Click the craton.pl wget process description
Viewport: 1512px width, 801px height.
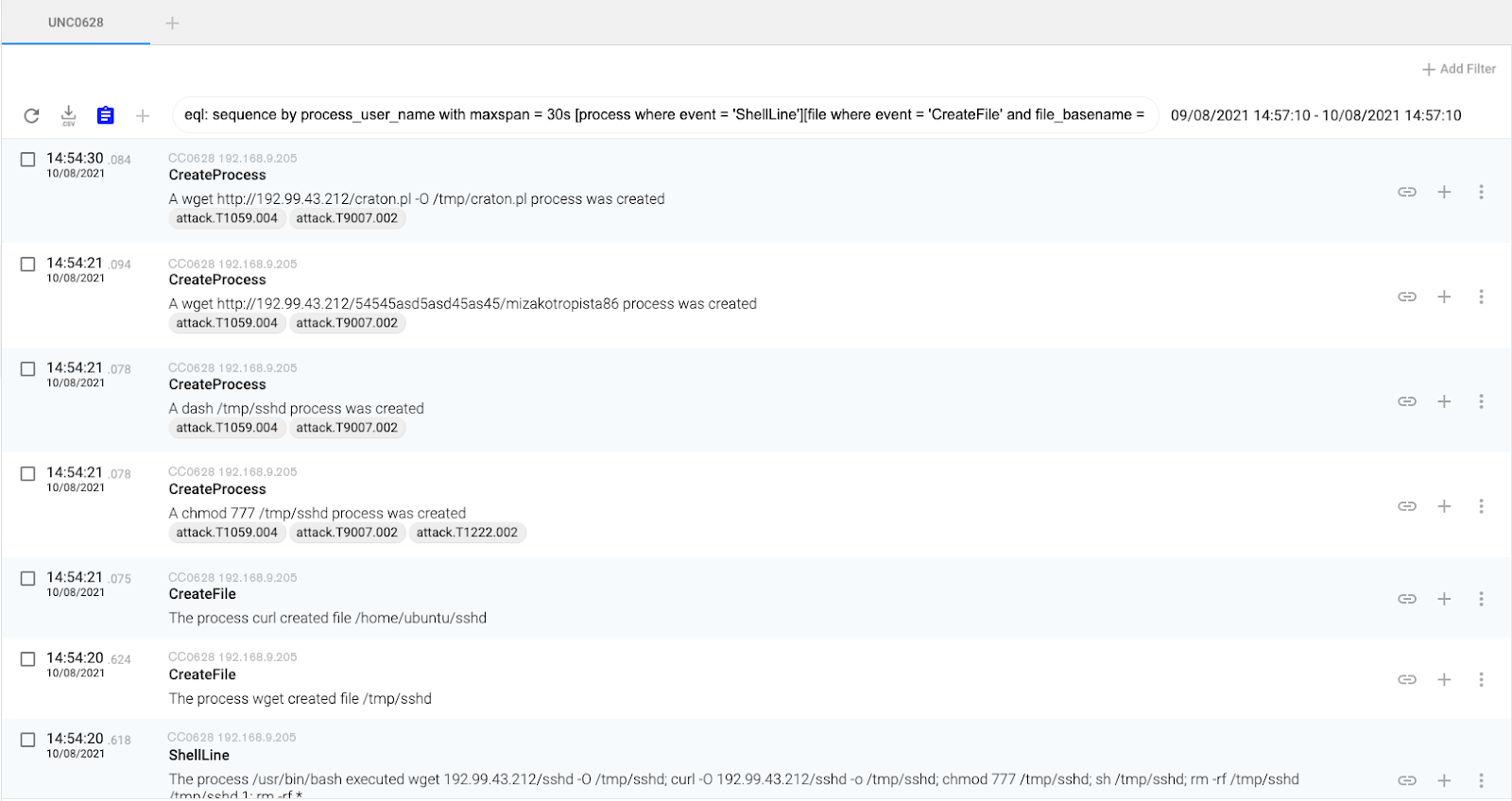coord(417,199)
